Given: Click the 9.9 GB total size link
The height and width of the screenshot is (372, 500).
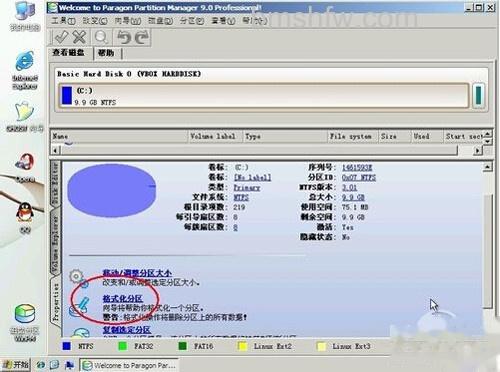Looking at the screenshot, I should pos(353,197).
